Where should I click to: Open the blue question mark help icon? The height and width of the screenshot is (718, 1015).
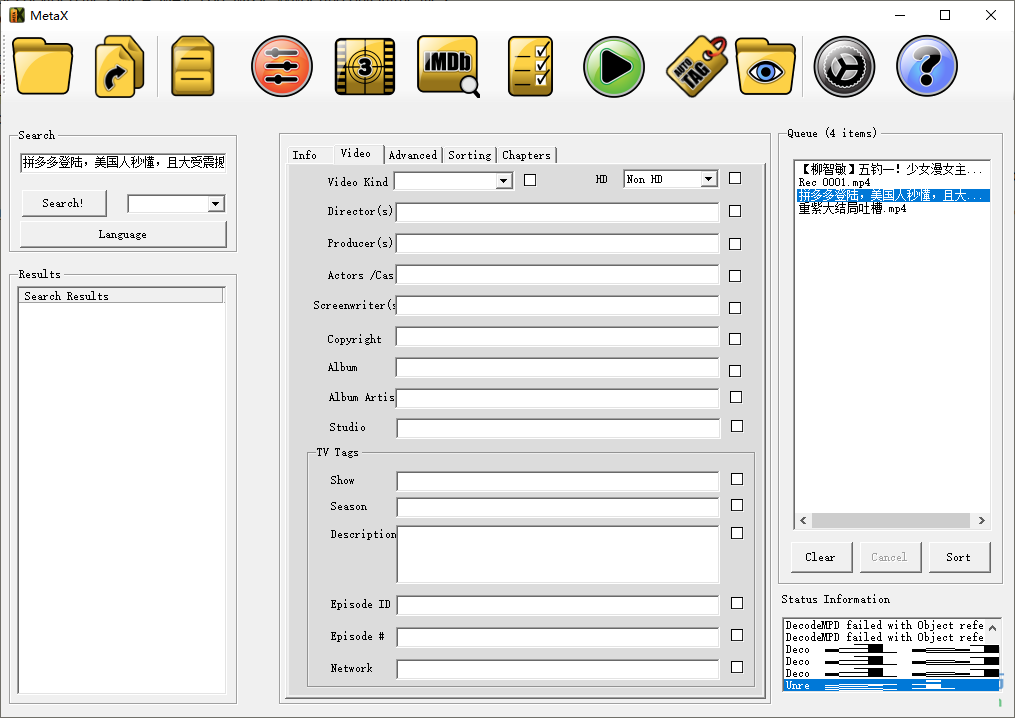point(926,66)
